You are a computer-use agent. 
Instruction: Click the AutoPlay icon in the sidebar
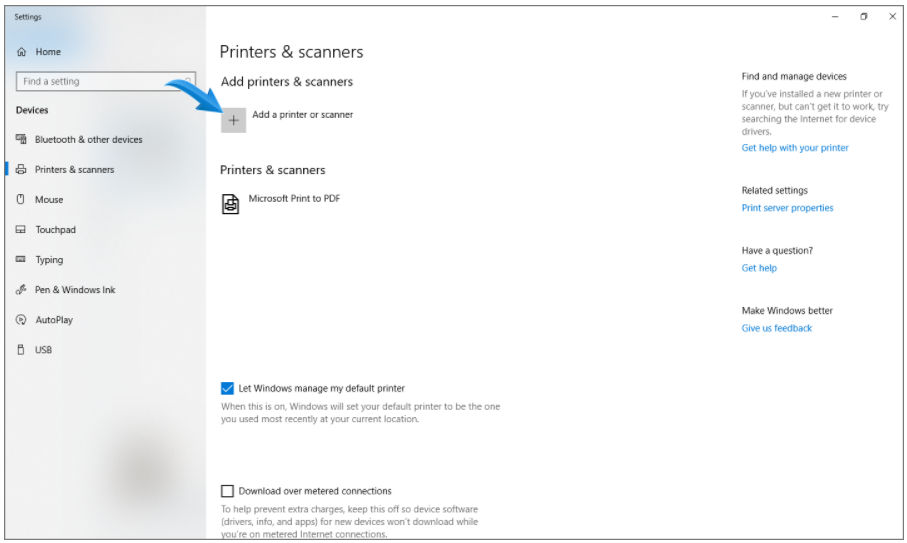(x=21, y=320)
